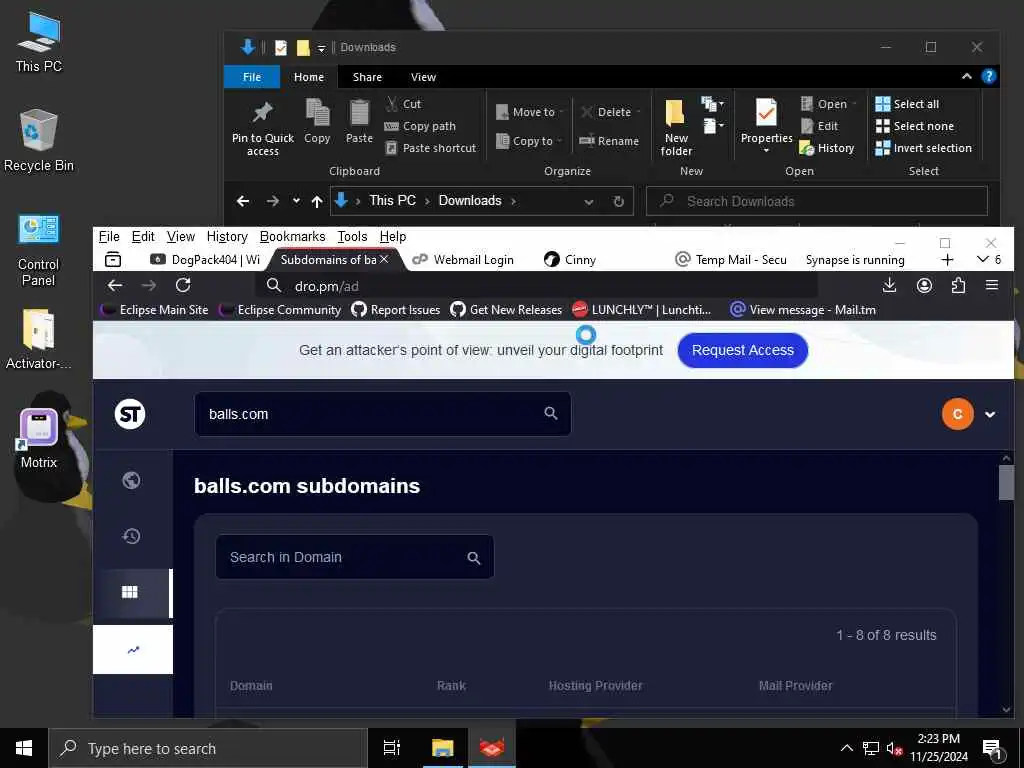Viewport: 1024px width, 768px height.
Task: Open File Explorer from the taskbar
Action: (x=442, y=748)
